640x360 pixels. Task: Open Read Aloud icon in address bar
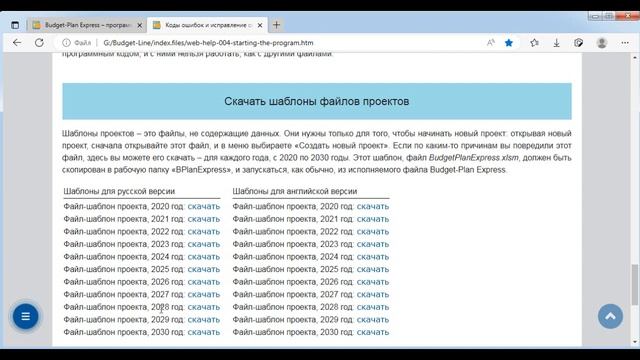pos(491,42)
